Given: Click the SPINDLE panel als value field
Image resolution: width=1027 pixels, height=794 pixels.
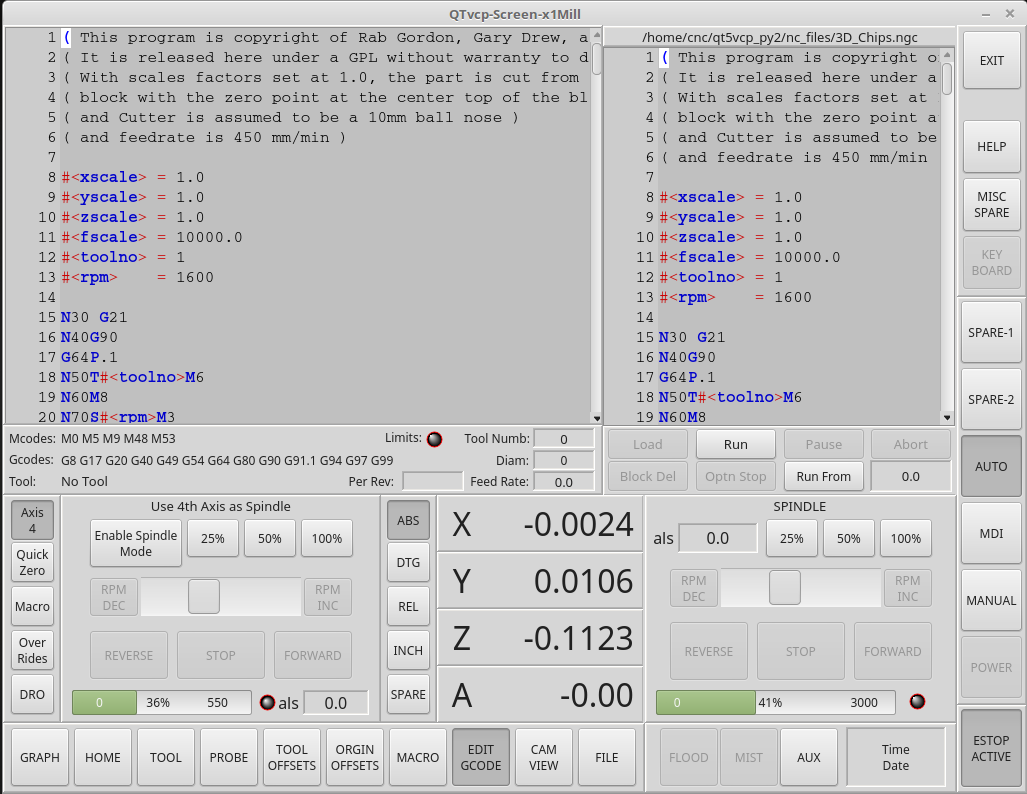Looking at the screenshot, I should pyautogui.click(x=718, y=539).
